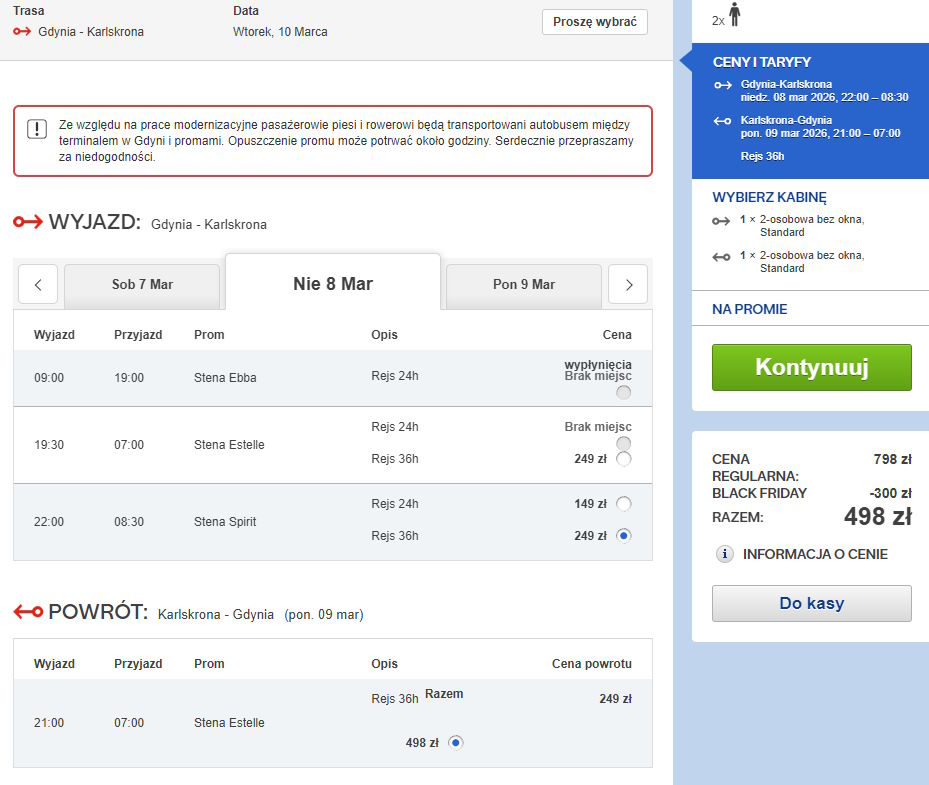
Task: Select Stena Estelle 36h cruise for 249 zł
Action: tap(624, 459)
